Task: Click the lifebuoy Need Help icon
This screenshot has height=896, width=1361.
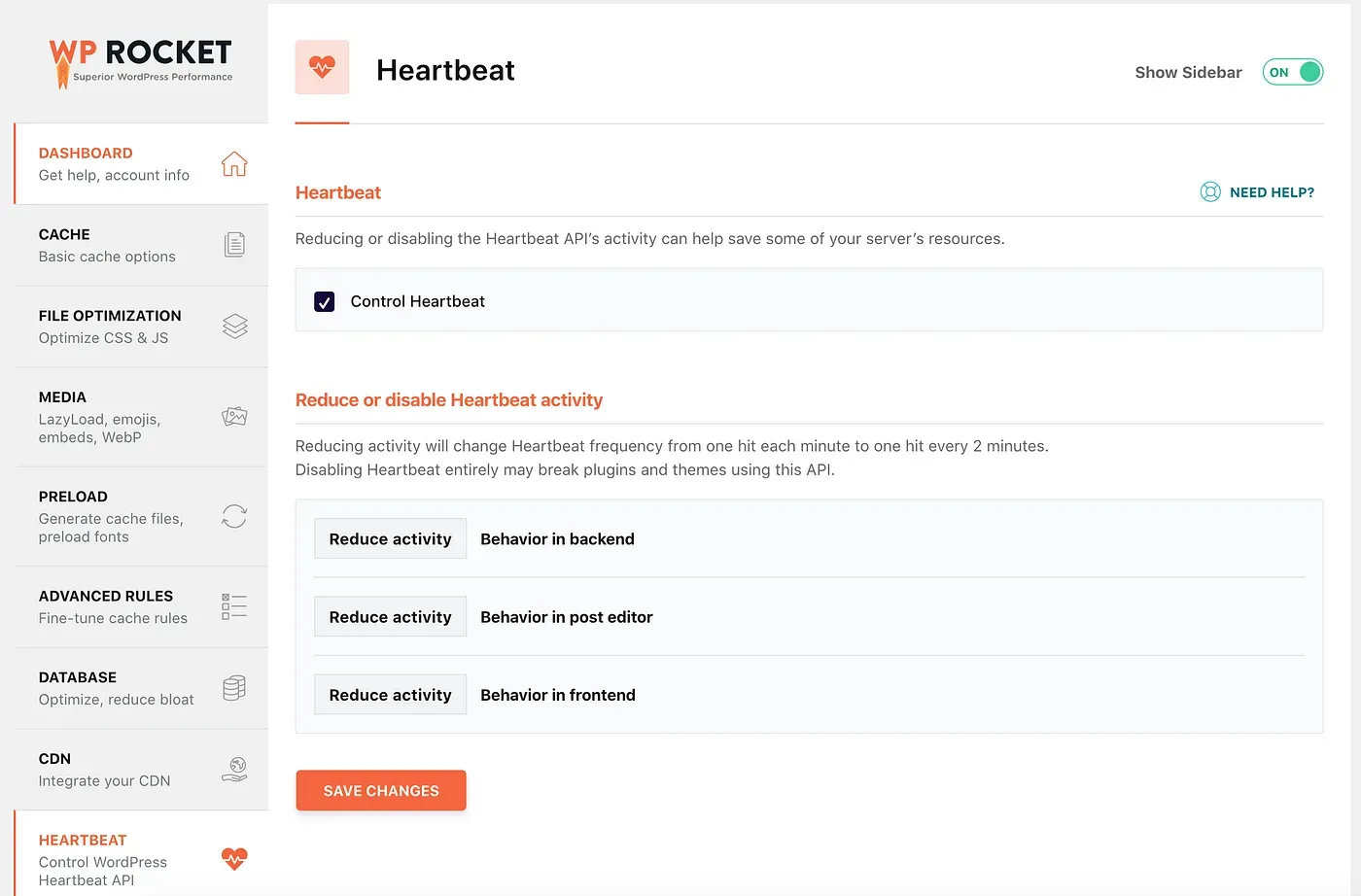Action: coord(1210,192)
